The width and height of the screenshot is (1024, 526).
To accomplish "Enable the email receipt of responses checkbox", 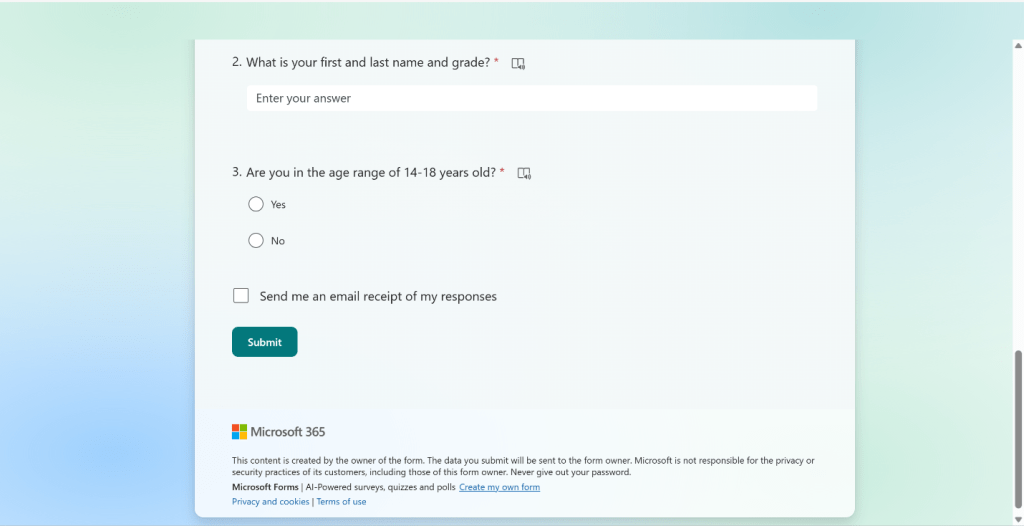I will pos(241,296).
